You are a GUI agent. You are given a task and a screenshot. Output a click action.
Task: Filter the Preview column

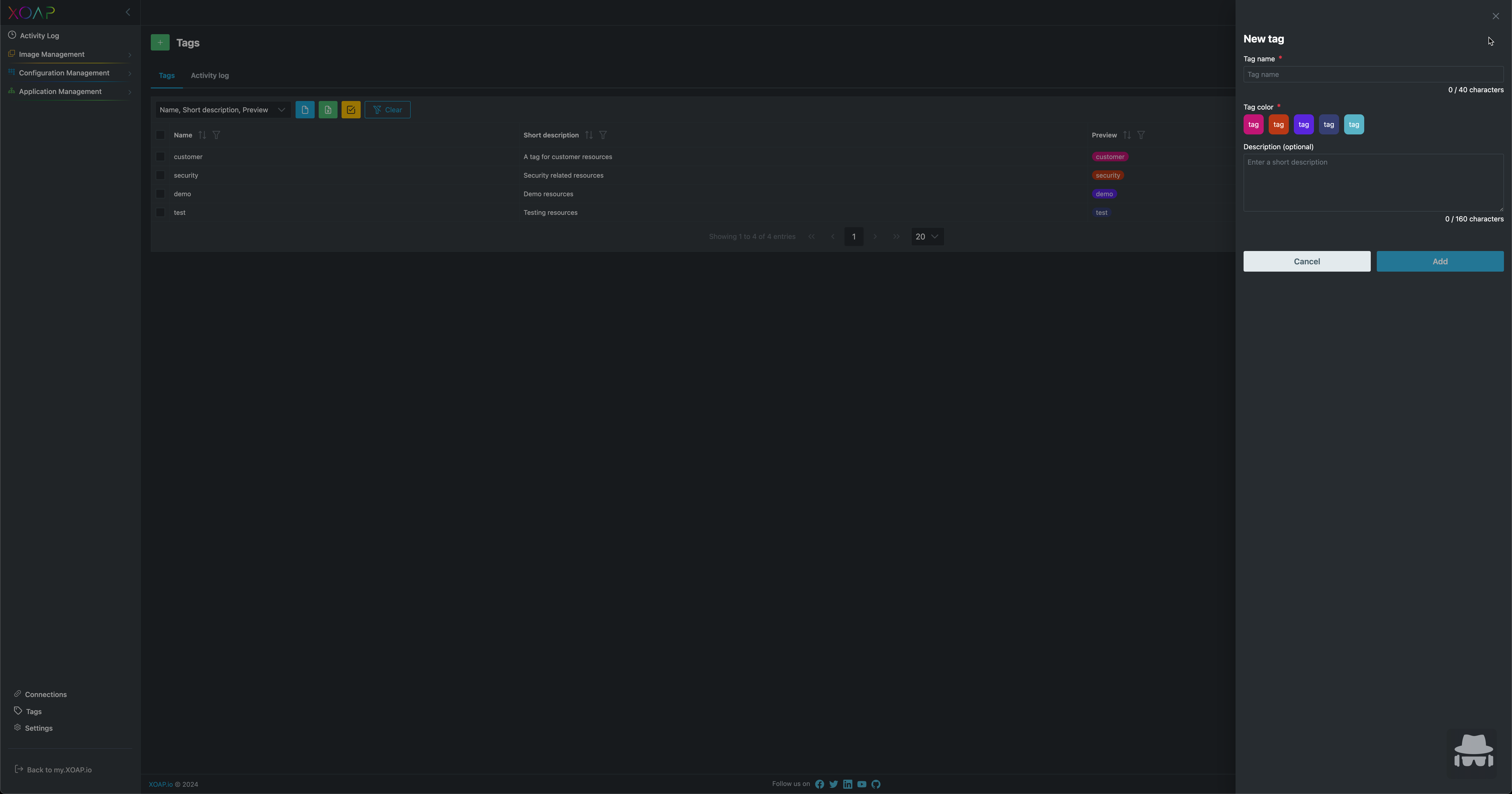(x=1141, y=135)
